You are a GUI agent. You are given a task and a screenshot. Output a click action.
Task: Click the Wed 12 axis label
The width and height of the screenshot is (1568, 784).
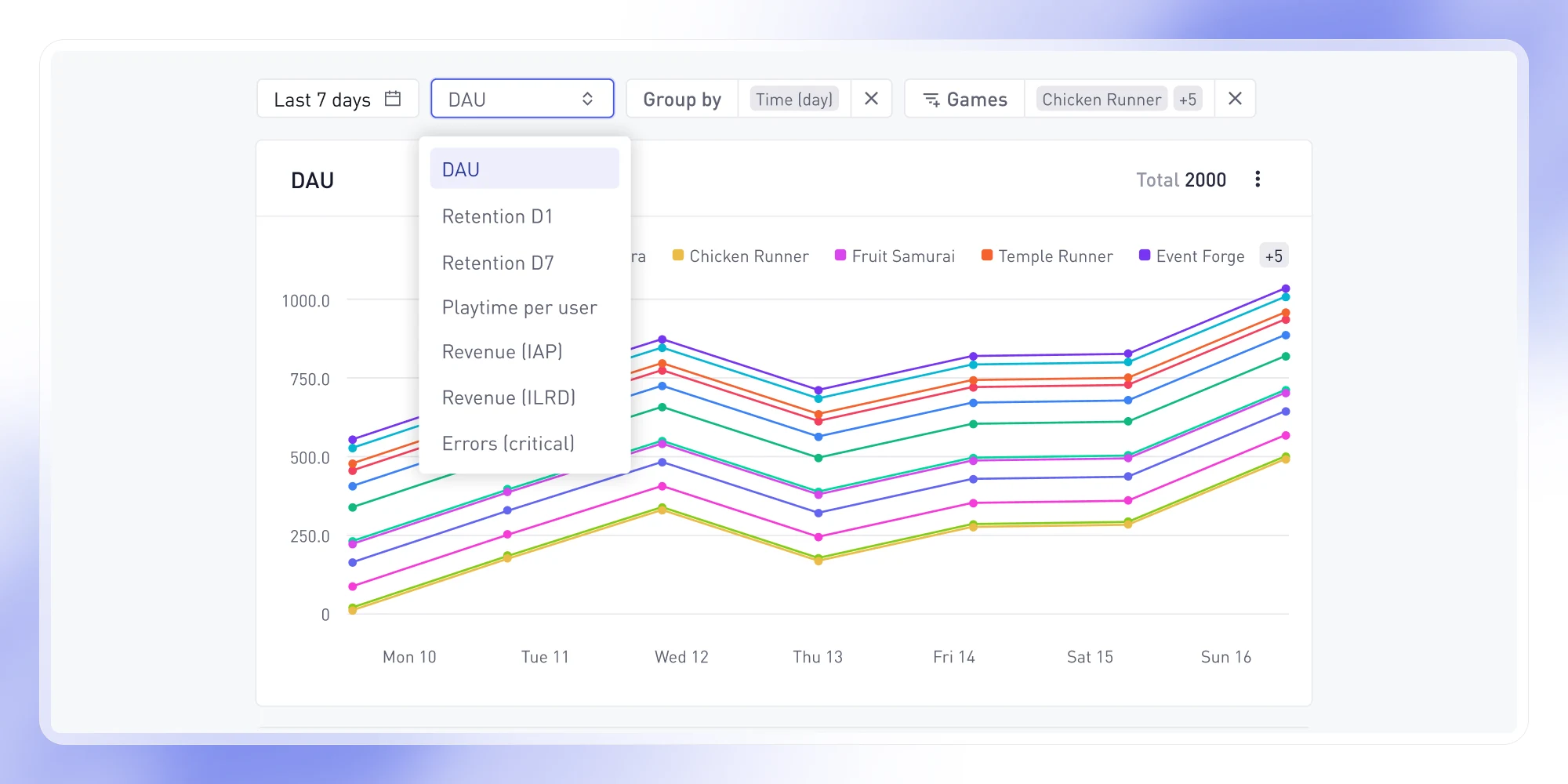(x=681, y=657)
